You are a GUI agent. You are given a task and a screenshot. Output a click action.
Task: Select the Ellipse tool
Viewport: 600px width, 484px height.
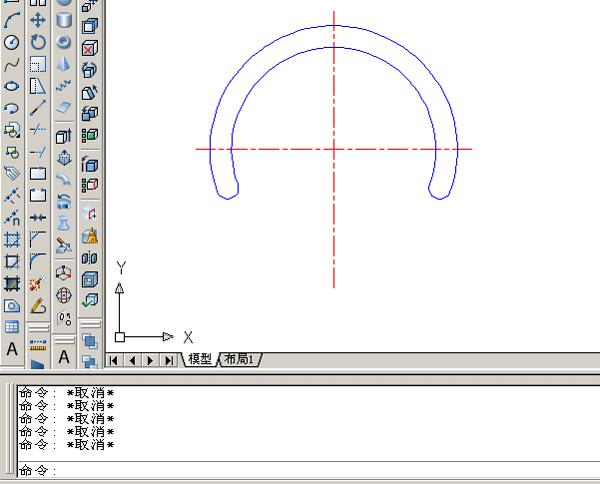[x=12, y=86]
